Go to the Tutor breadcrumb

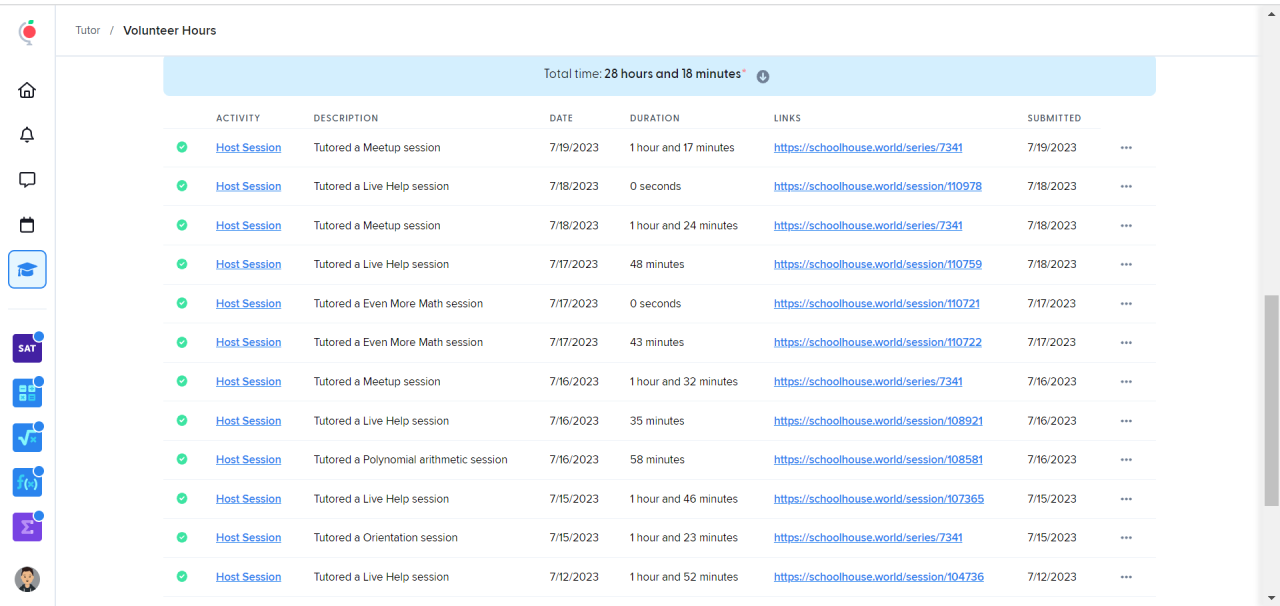[88, 30]
